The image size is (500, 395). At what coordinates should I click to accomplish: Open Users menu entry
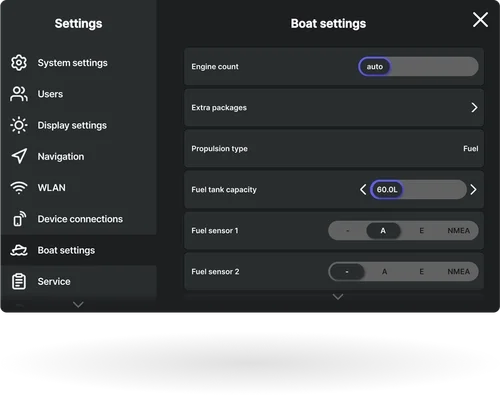79,94
